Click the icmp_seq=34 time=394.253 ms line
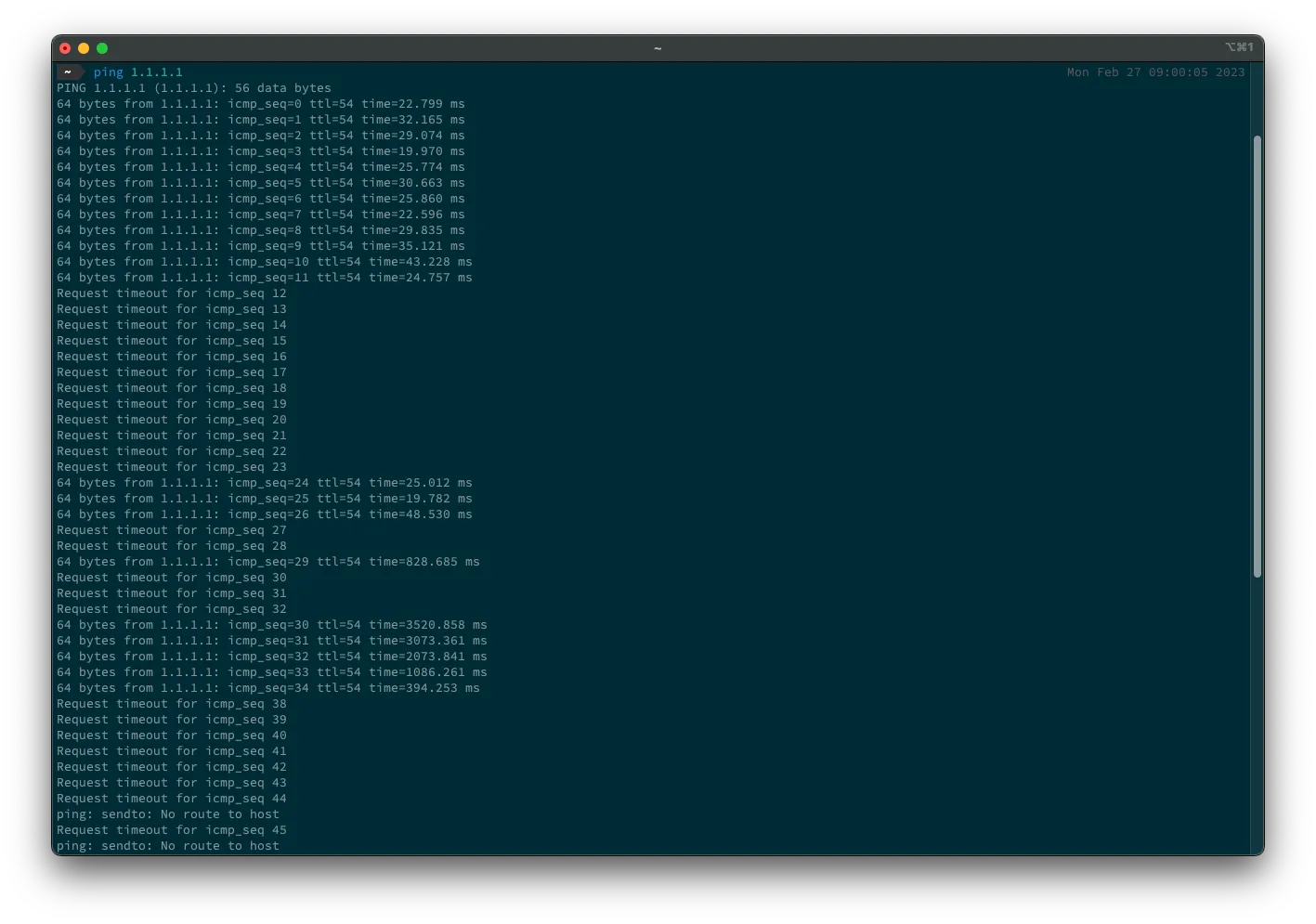Screen dimensions: 1316x924 click(x=267, y=688)
